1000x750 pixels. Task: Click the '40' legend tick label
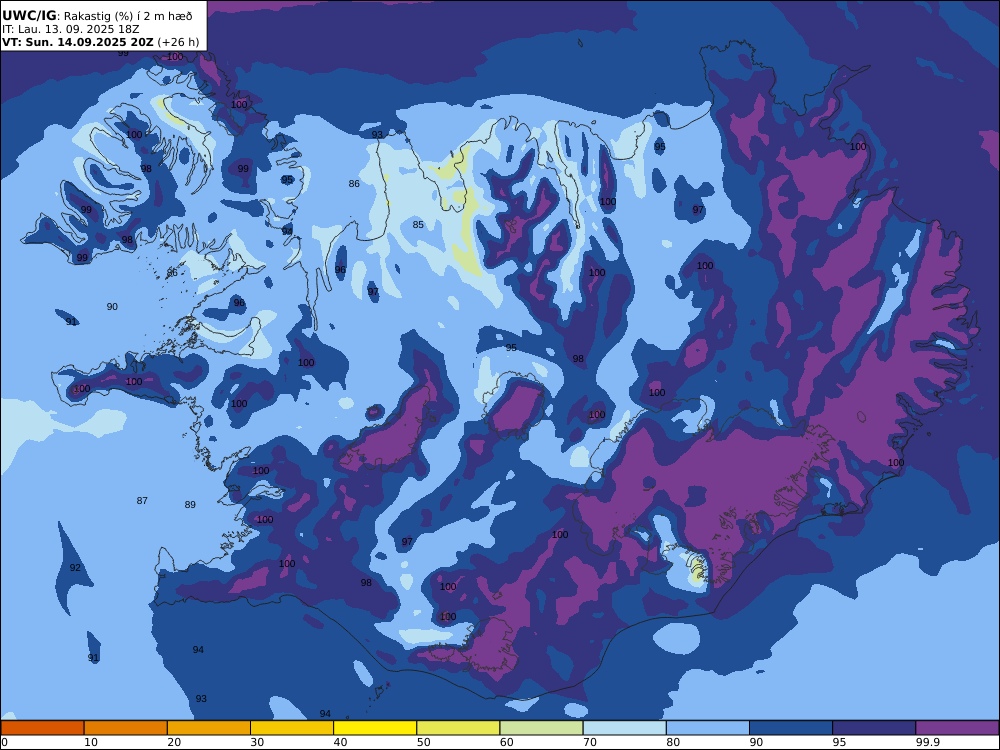point(341,742)
